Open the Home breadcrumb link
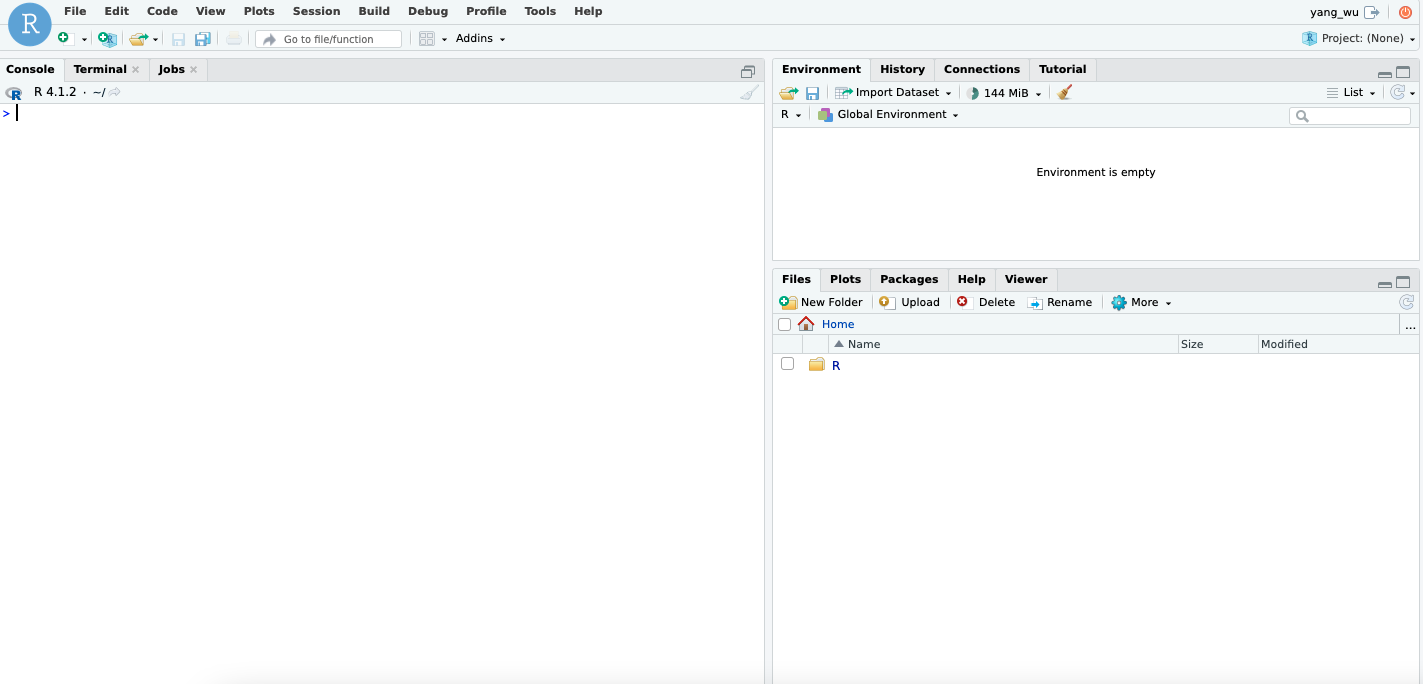This screenshot has height=684, width=1423. tap(838, 324)
